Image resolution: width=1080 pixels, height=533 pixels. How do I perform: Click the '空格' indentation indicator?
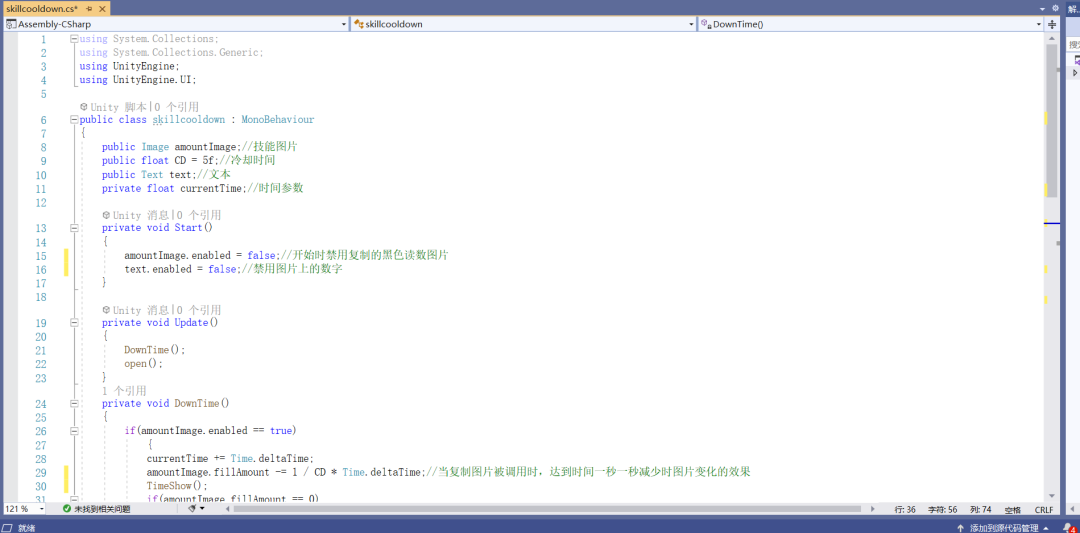1012,510
